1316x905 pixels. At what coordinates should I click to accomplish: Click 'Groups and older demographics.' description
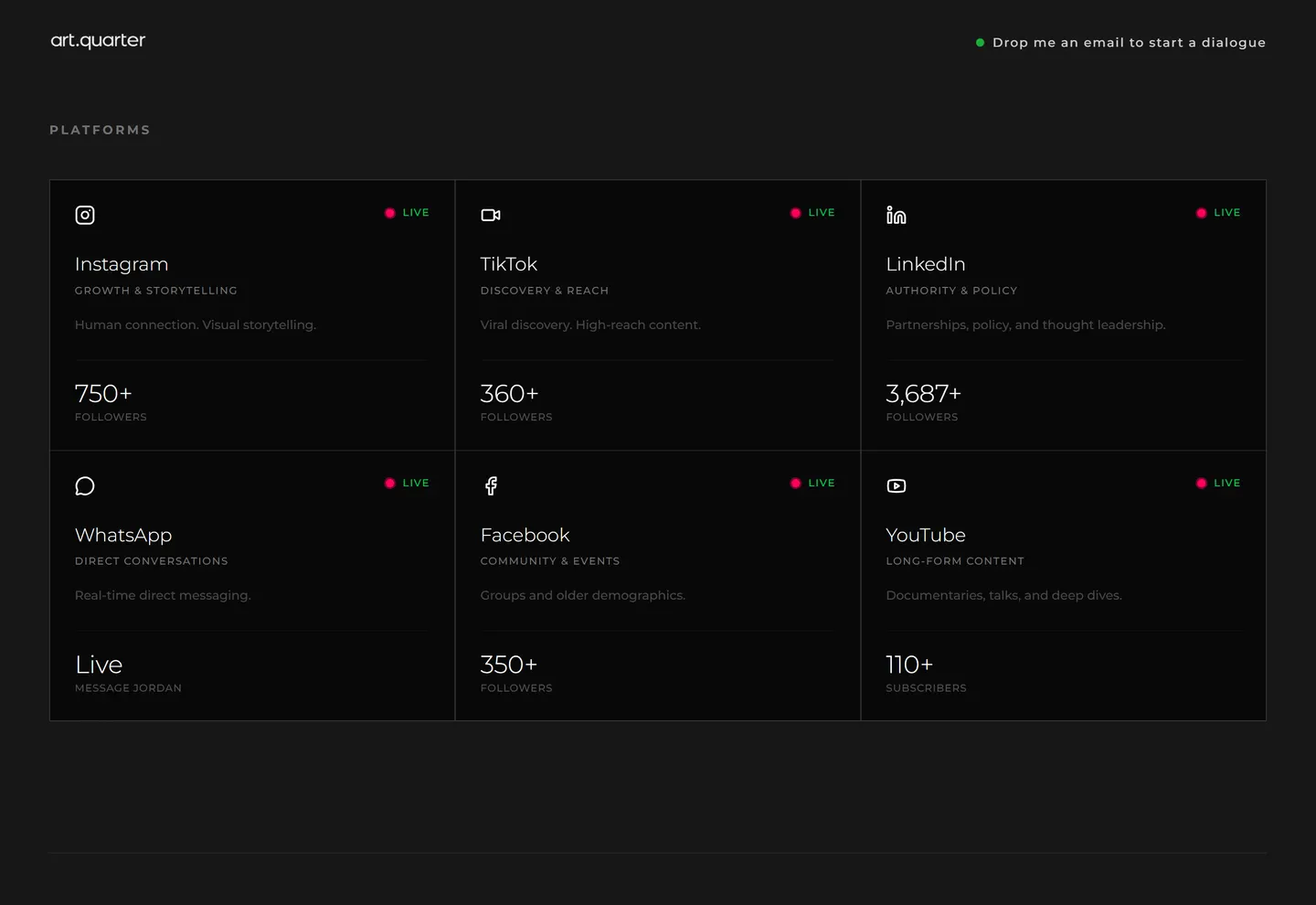pos(583,596)
